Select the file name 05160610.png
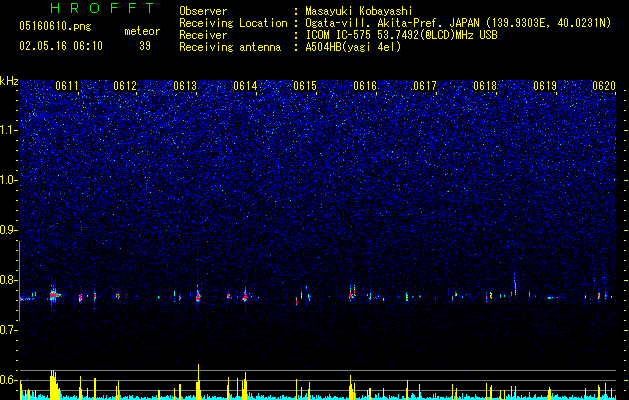The width and height of the screenshot is (629, 400). coord(55,27)
